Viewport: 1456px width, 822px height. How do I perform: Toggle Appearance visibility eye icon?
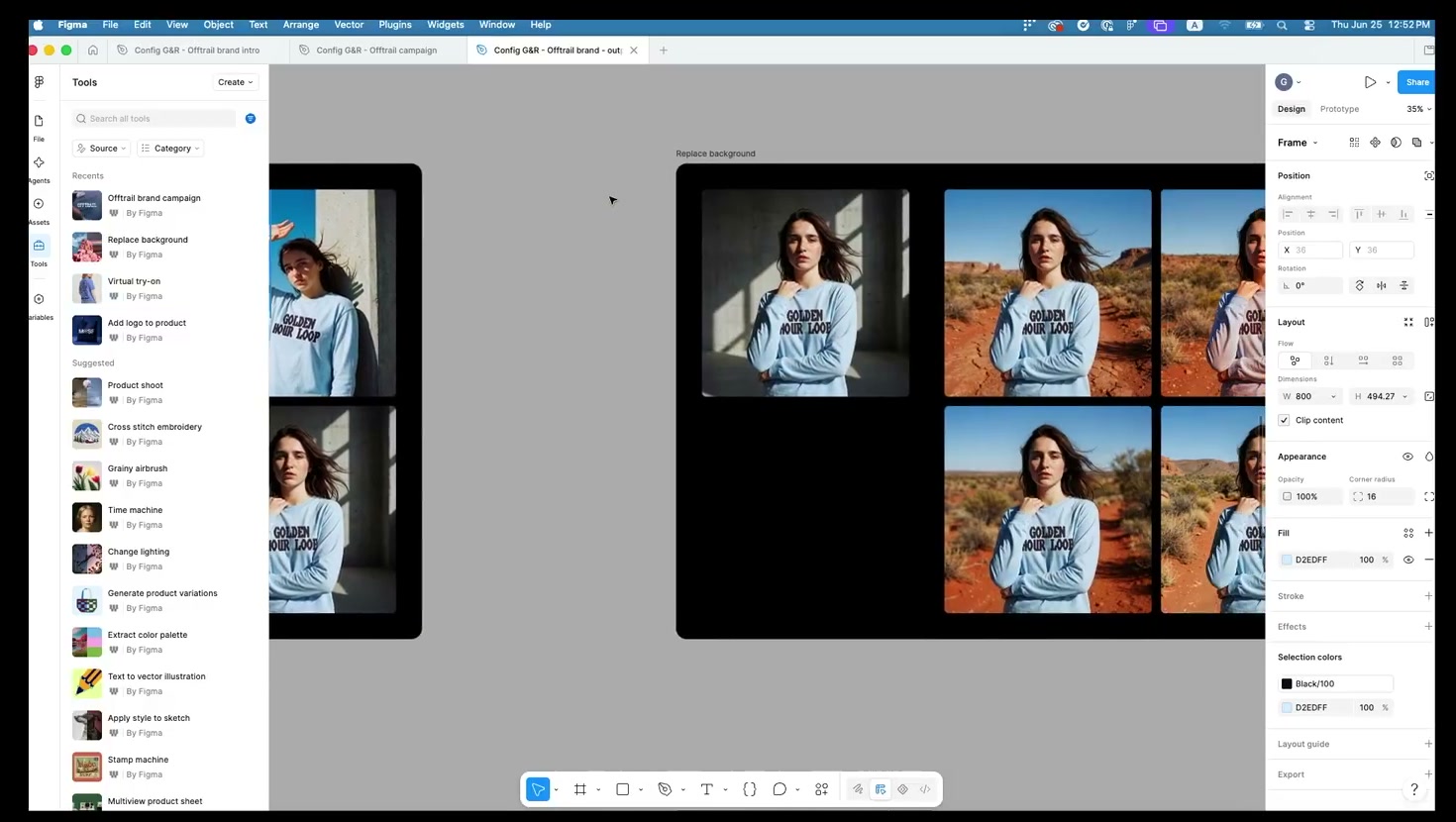1407,457
